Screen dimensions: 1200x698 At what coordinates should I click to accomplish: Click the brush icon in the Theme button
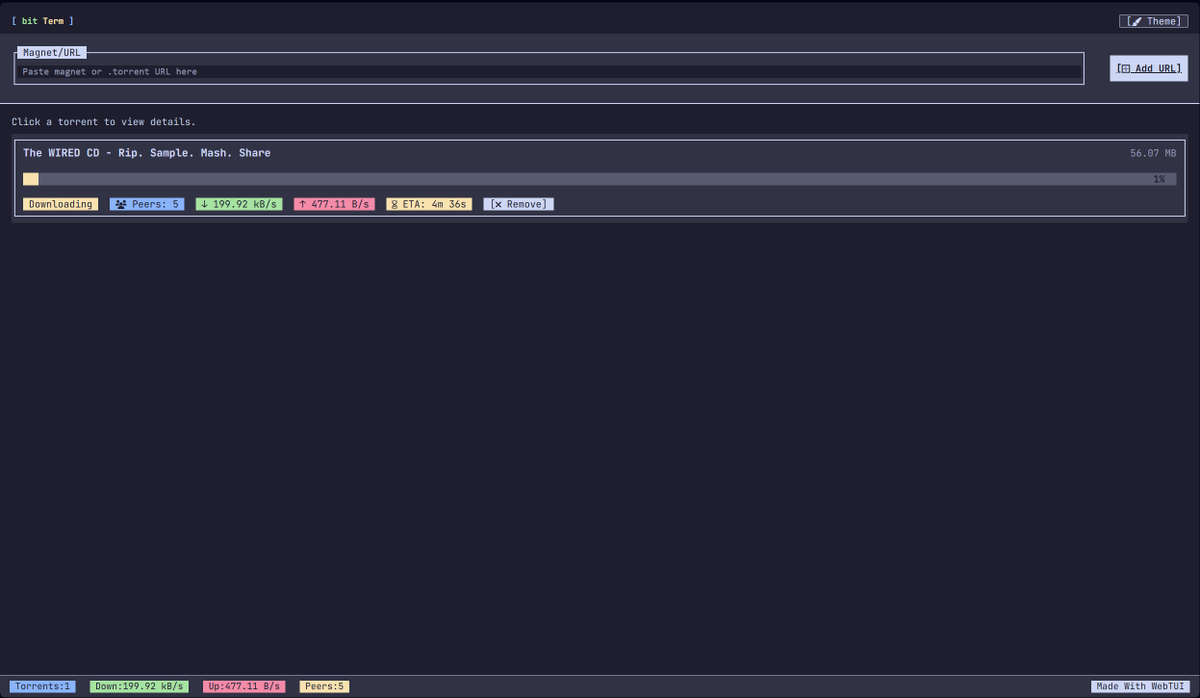[1136, 21]
